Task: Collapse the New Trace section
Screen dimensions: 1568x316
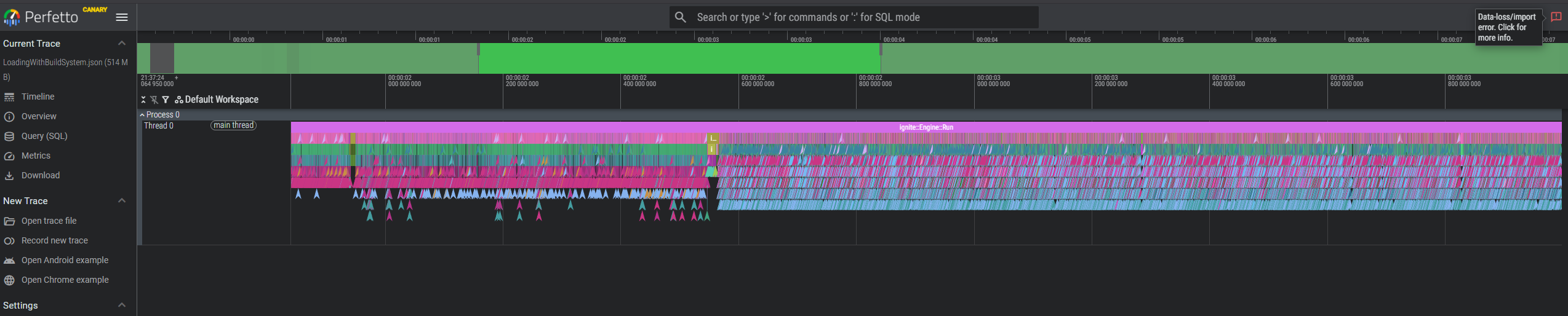Action: coord(122,201)
